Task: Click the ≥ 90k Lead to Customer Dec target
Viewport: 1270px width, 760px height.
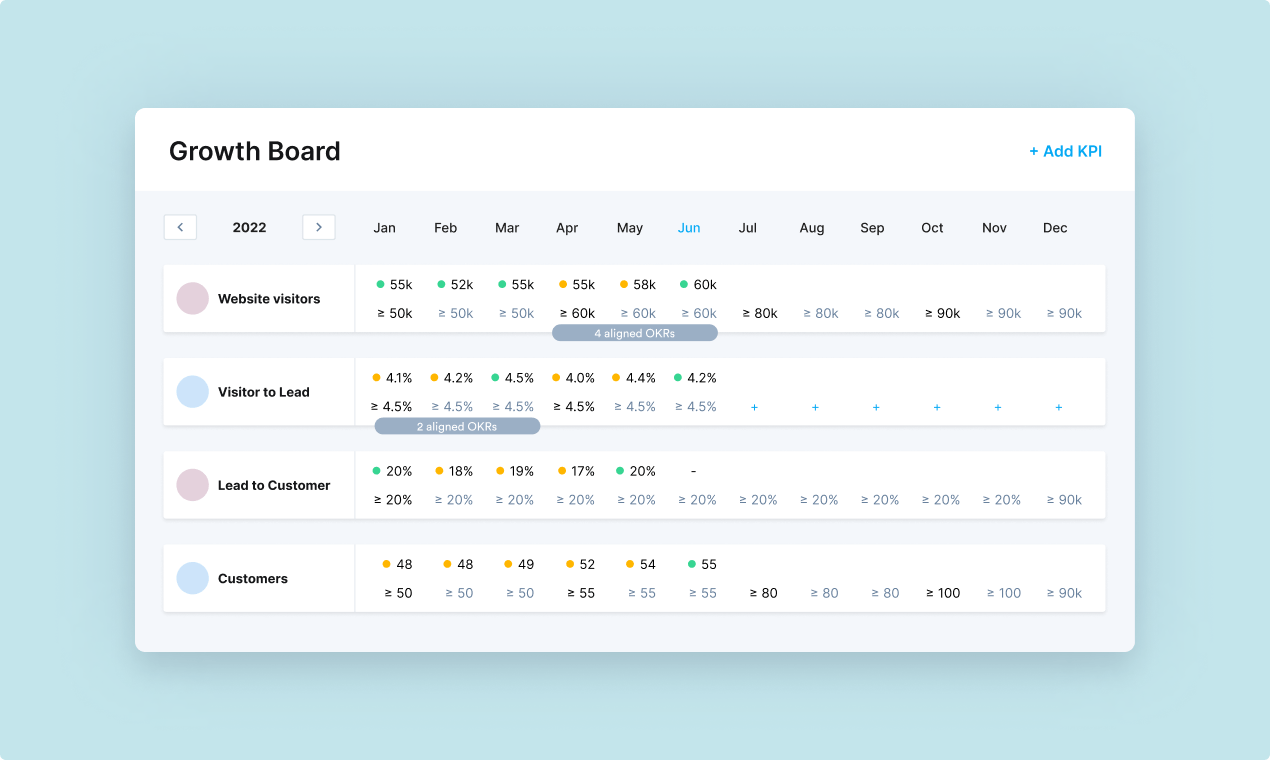Action: tap(1065, 500)
